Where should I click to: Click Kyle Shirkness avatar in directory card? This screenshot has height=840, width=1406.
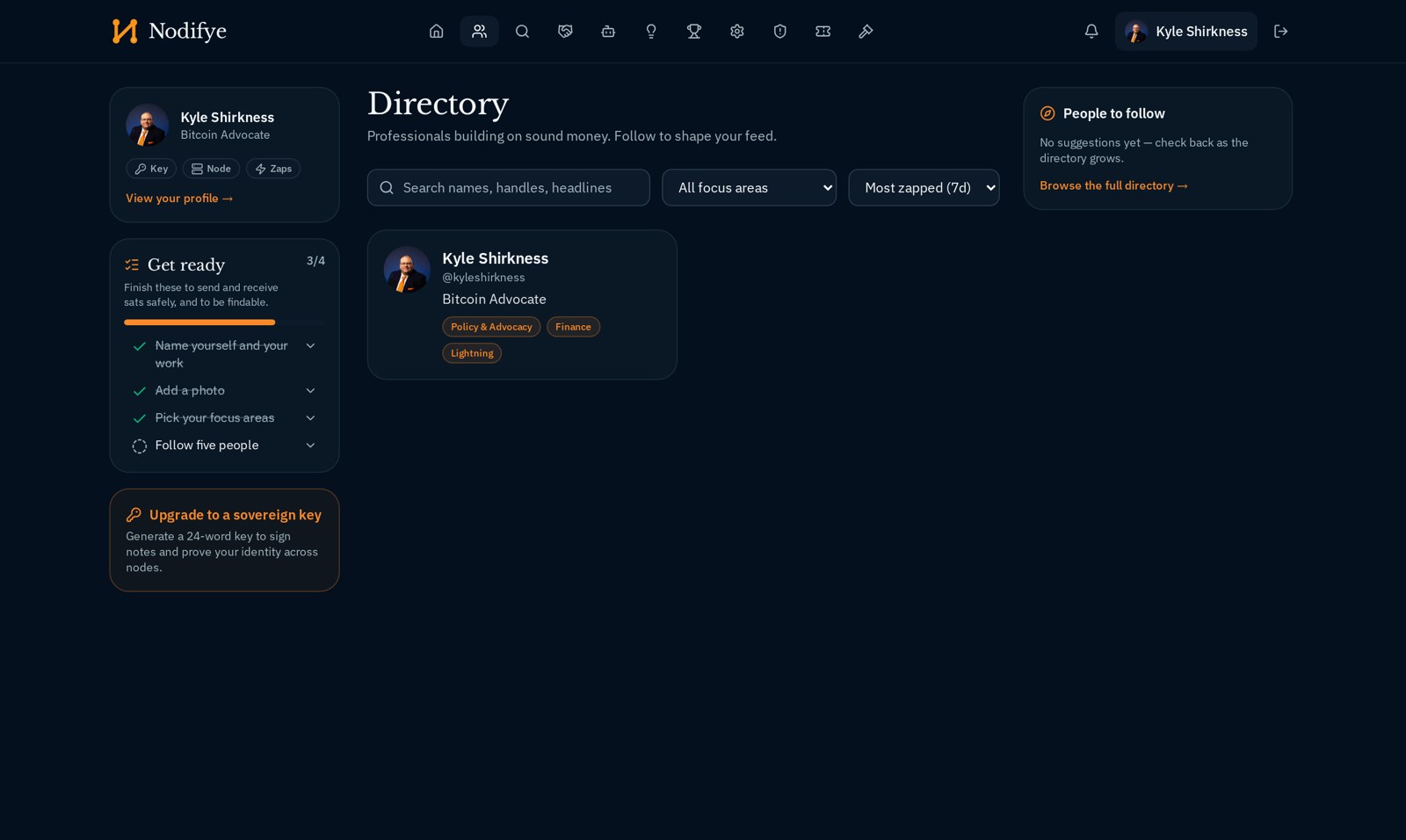[407, 270]
